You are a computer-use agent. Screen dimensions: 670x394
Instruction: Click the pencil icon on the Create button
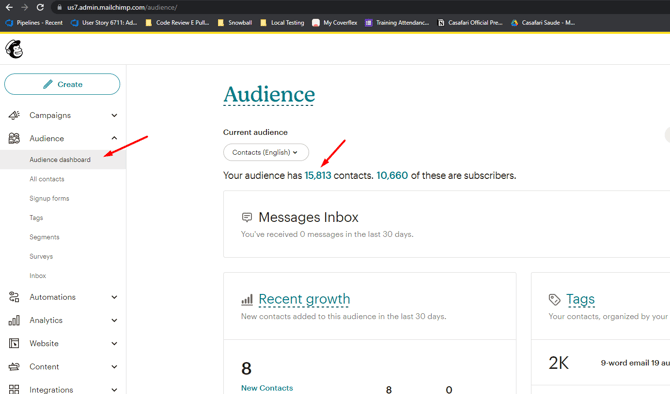48,84
